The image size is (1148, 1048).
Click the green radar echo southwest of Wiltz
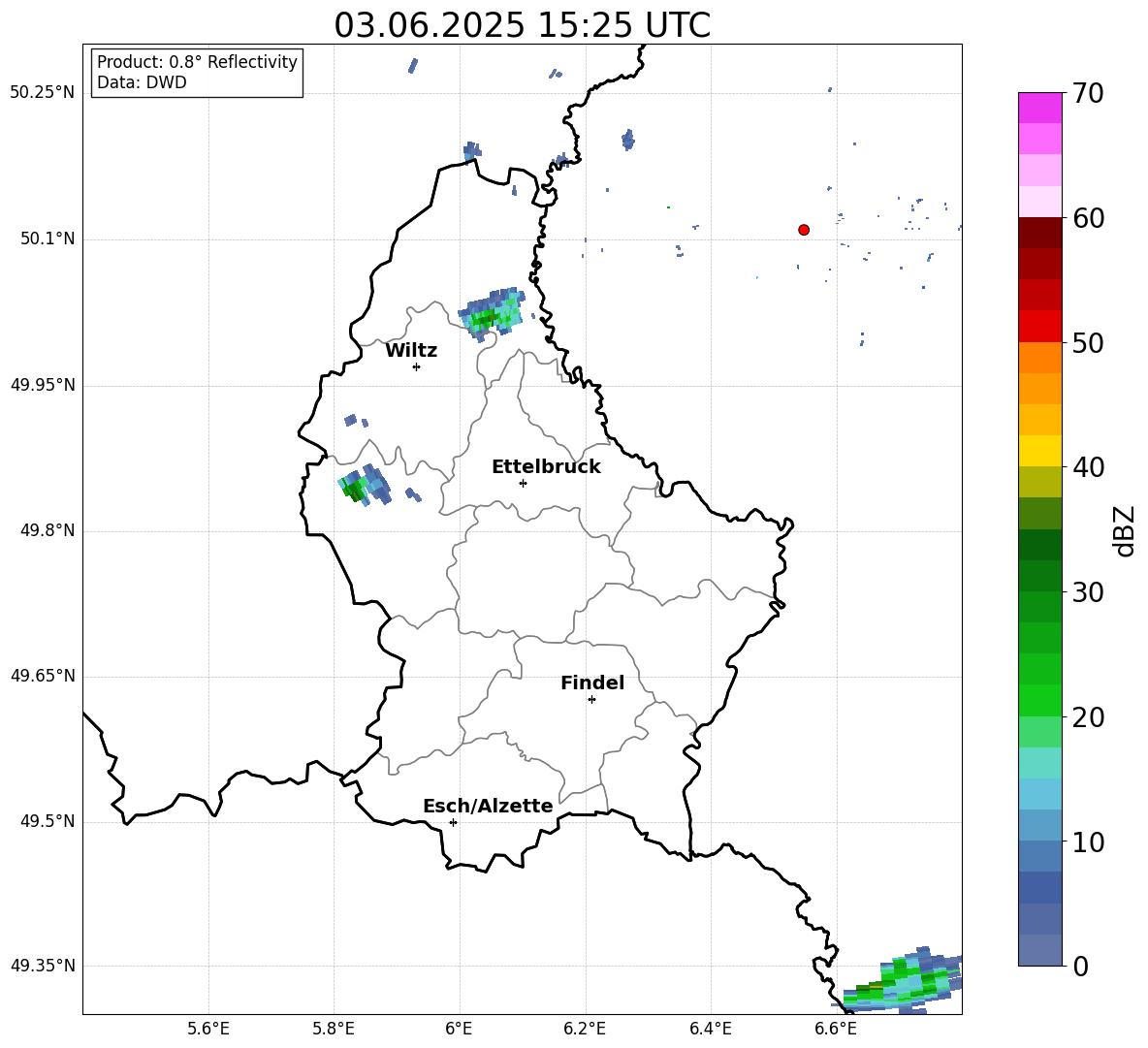(x=364, y=484)
